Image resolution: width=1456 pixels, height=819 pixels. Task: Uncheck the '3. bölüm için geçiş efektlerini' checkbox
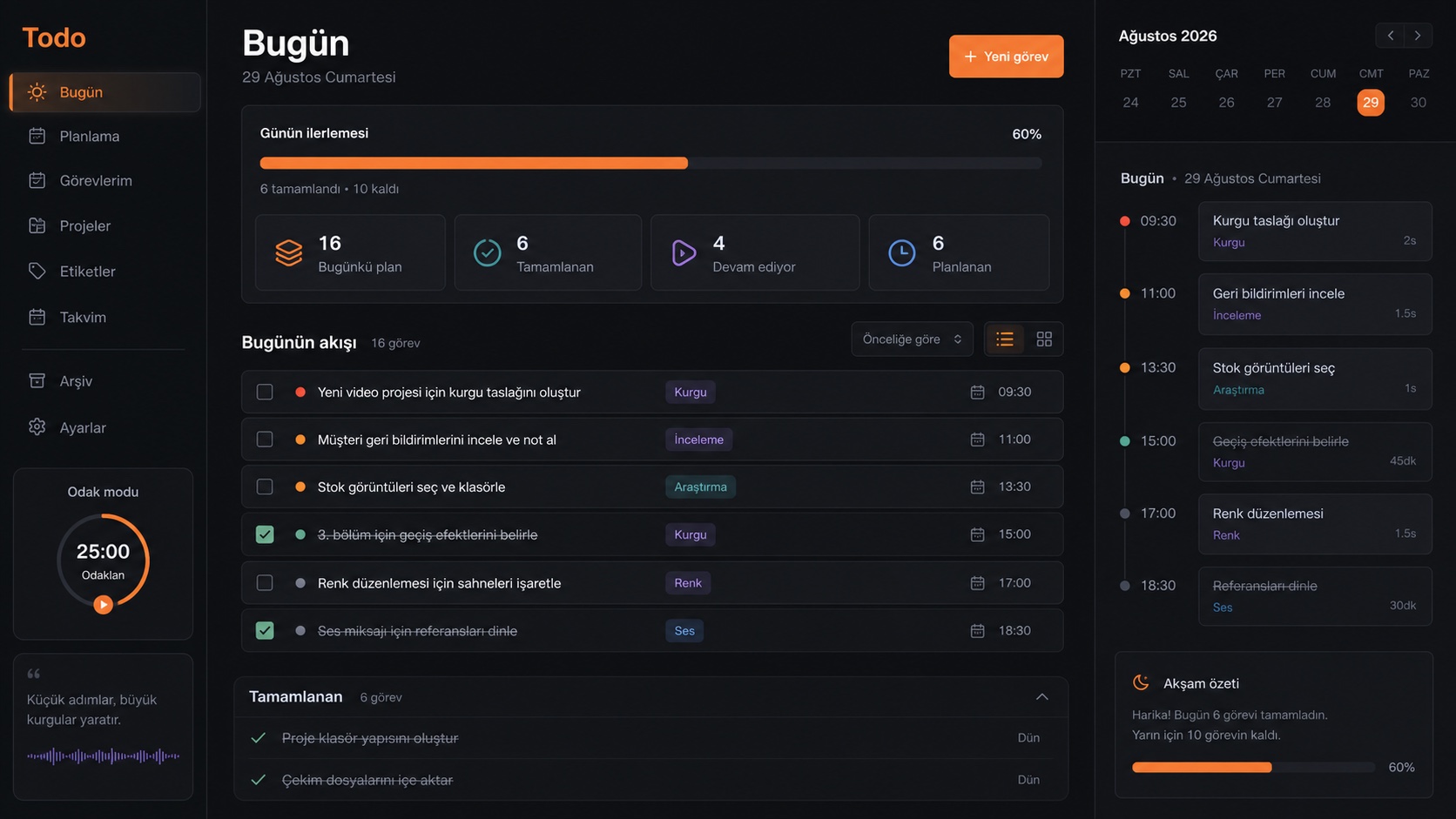point(265,534)
